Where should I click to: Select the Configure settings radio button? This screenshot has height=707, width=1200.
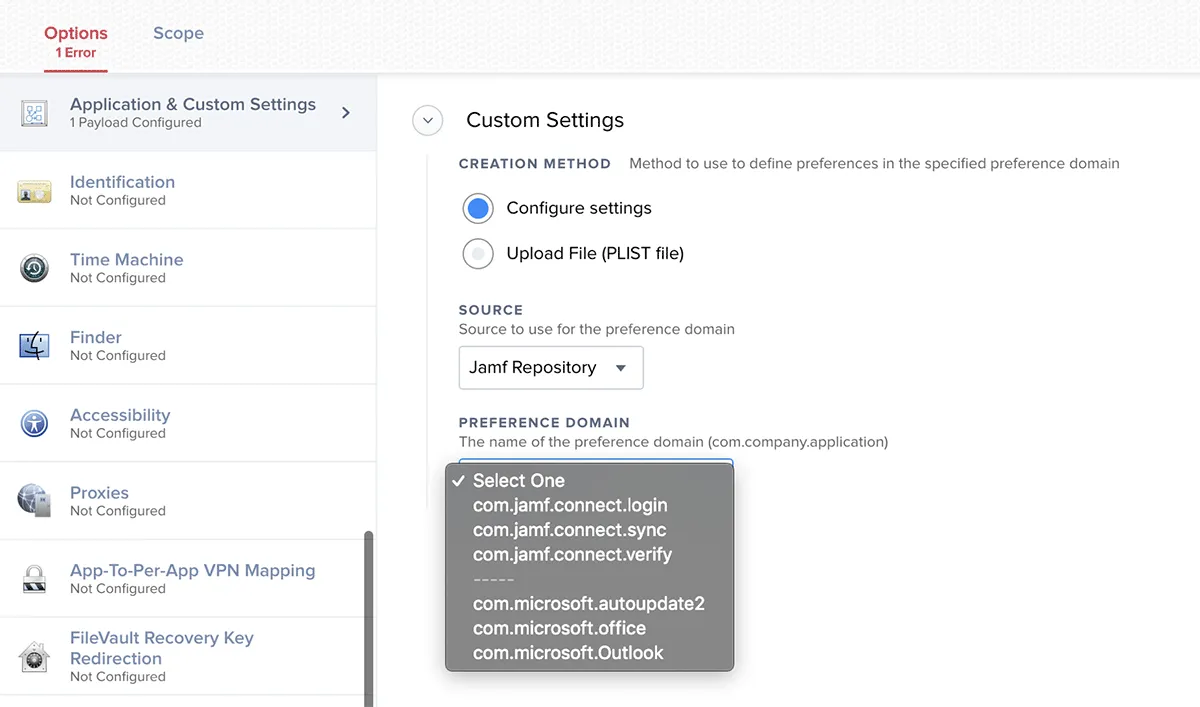pyautogui.click(x=478, y=208)
